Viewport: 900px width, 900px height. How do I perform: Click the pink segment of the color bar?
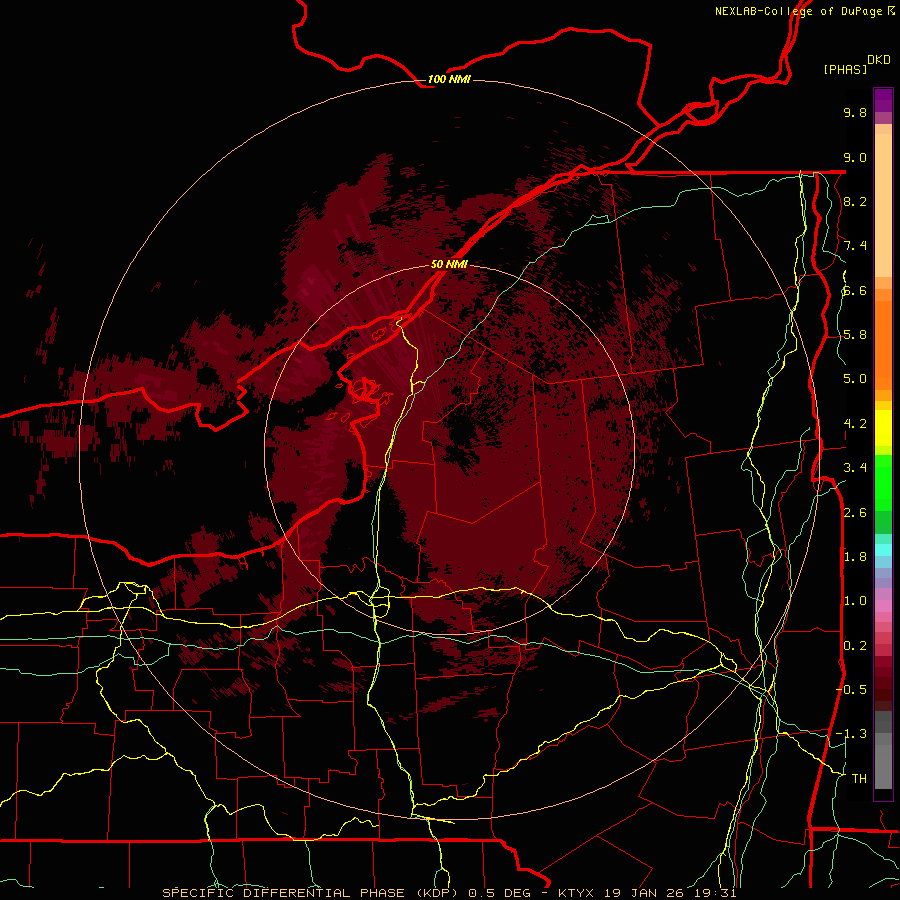pyautogui.click(x=883, y=606)
